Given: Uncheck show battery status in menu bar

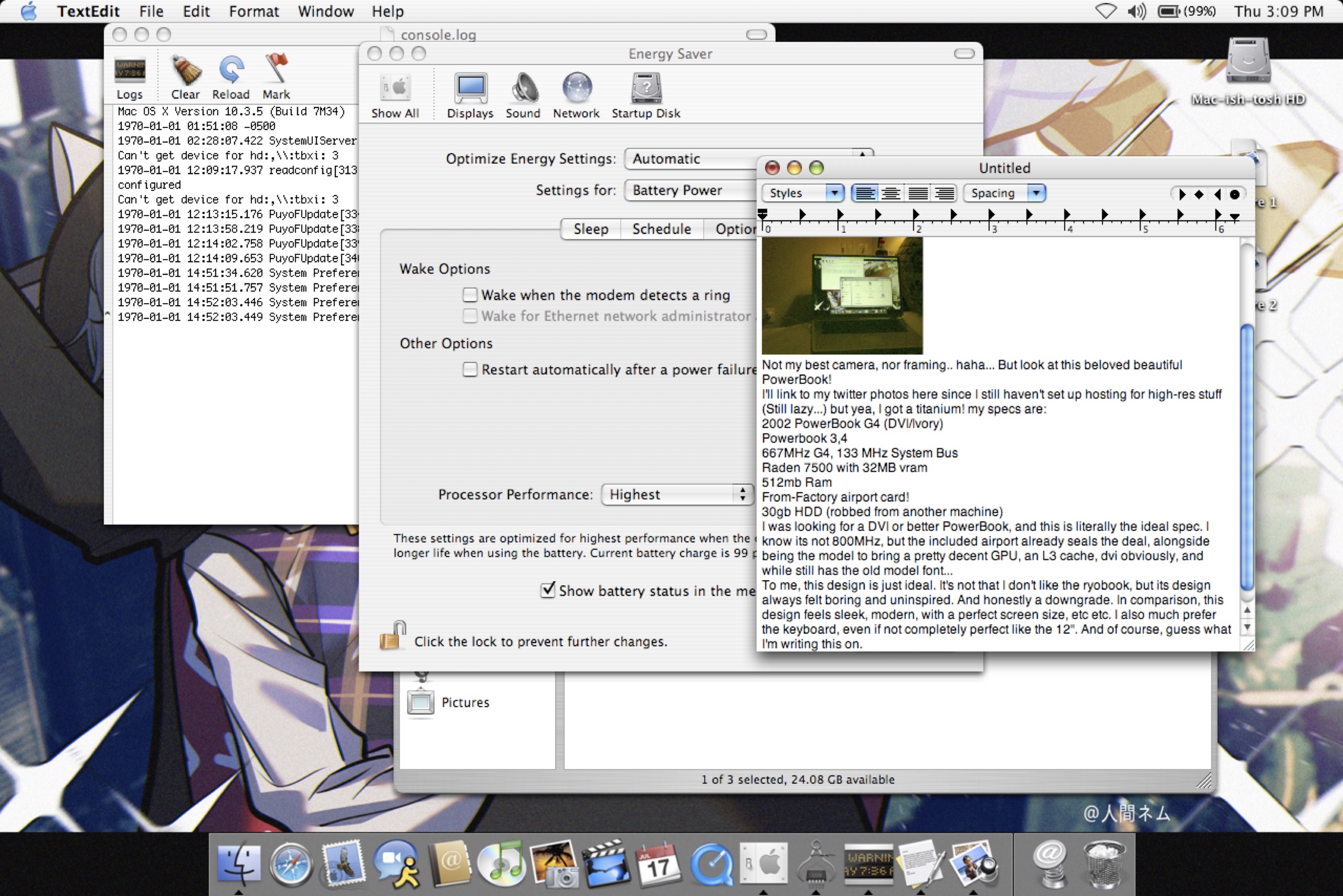Looking at the screenshot, I should click(x=548, y=590).
